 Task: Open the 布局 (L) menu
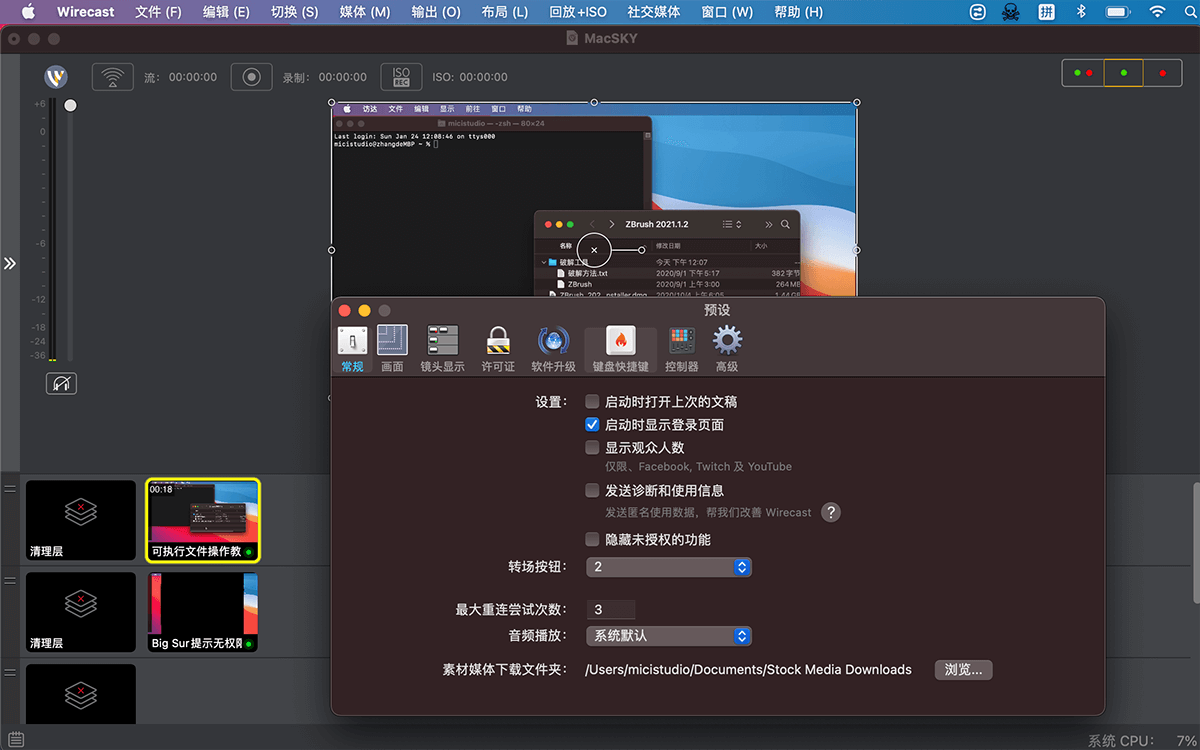click(504, 12)
